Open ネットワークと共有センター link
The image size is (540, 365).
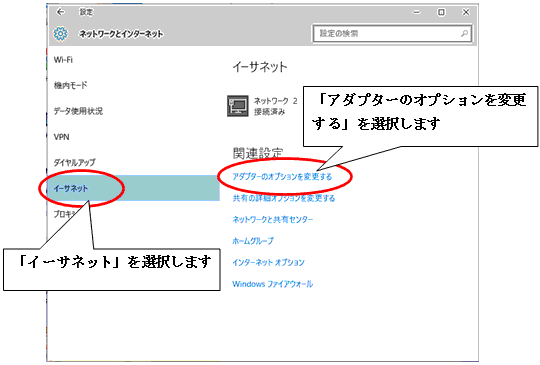click(x=273, y=220)
